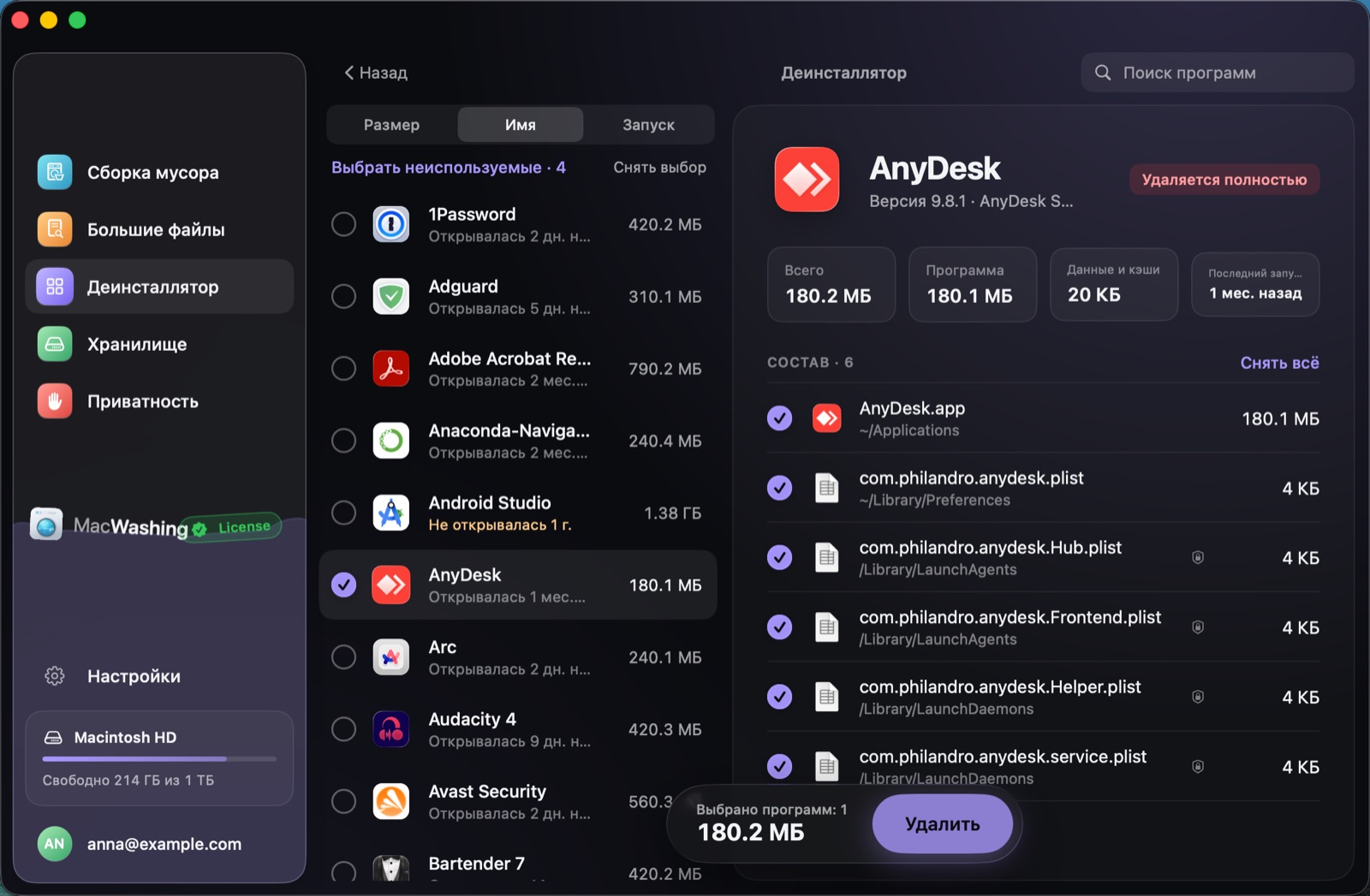Click the lock icon on anydesk.Helper.plist row
Screen dimensions: 1370x896
click(x=1198, y=697)
